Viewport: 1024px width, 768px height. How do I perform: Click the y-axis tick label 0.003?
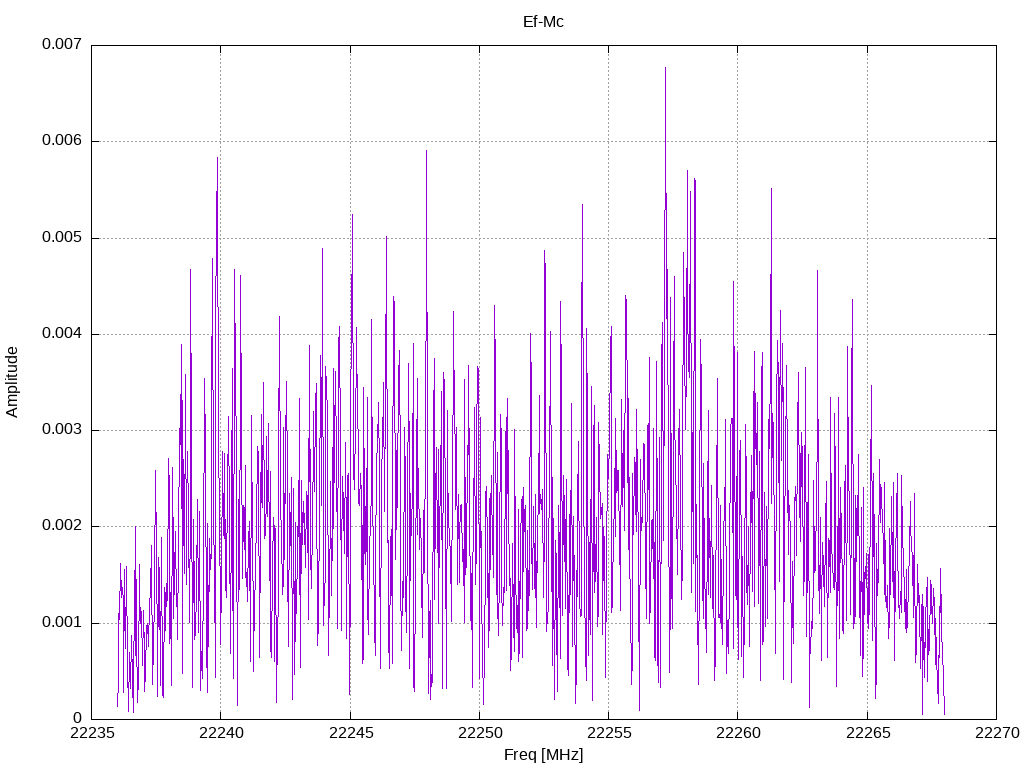pos(62,430)
